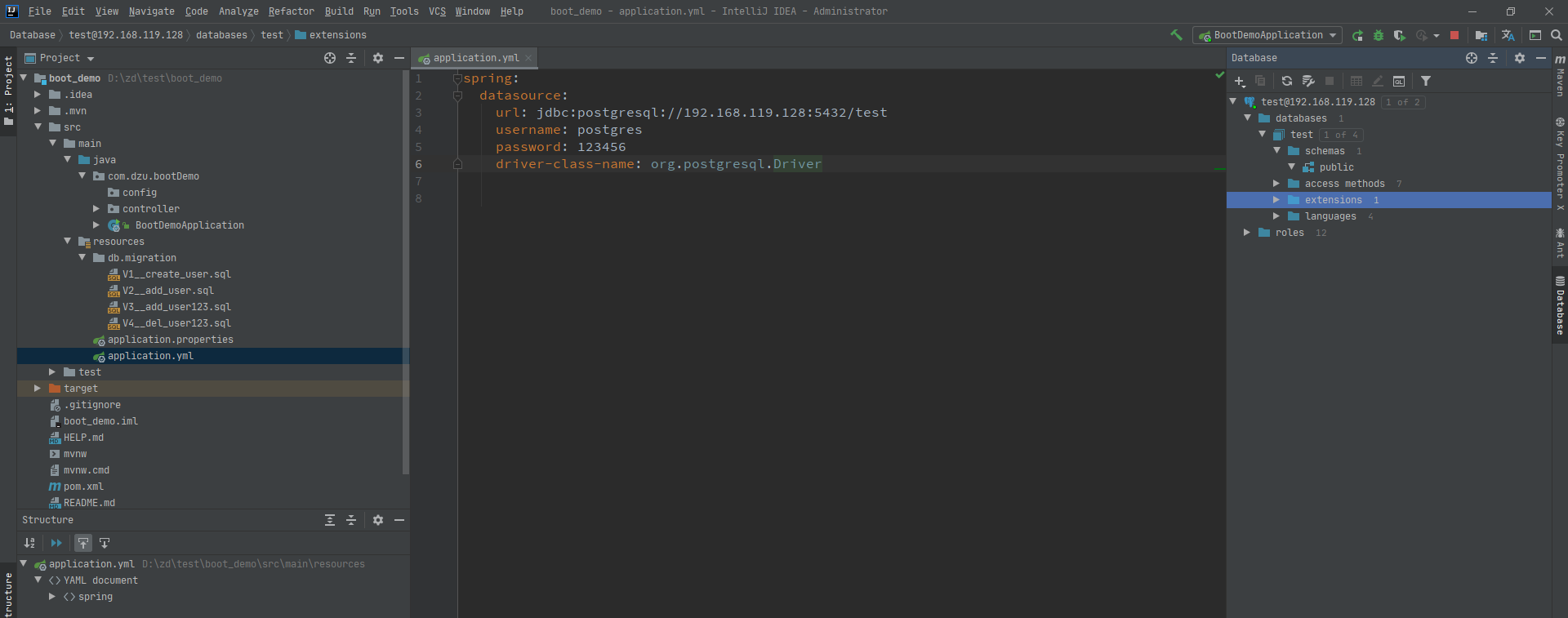Collapse the db.migration folder
The width and height of the screenshot is (1568, 618).
(82, 258)
